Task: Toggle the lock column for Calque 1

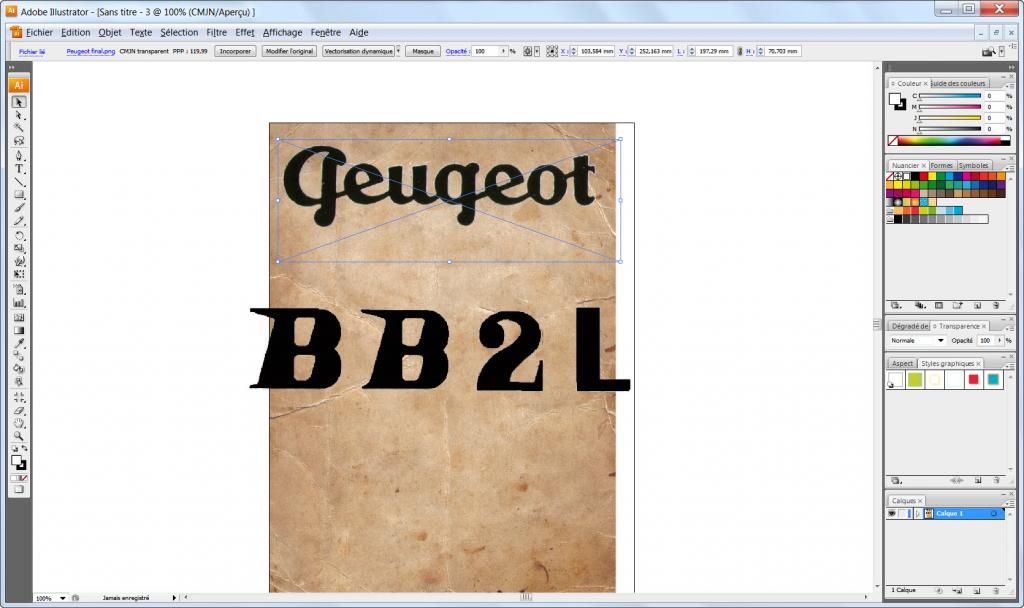Action: [x=903, y=514]
